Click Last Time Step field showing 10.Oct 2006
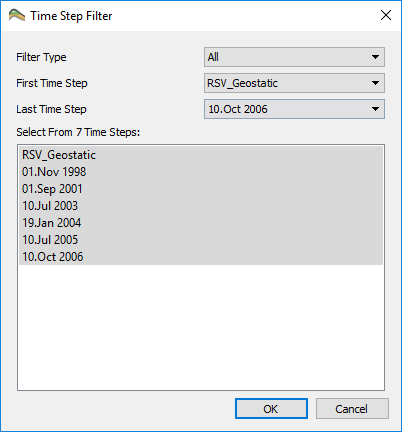 click(x=294, y=109)
